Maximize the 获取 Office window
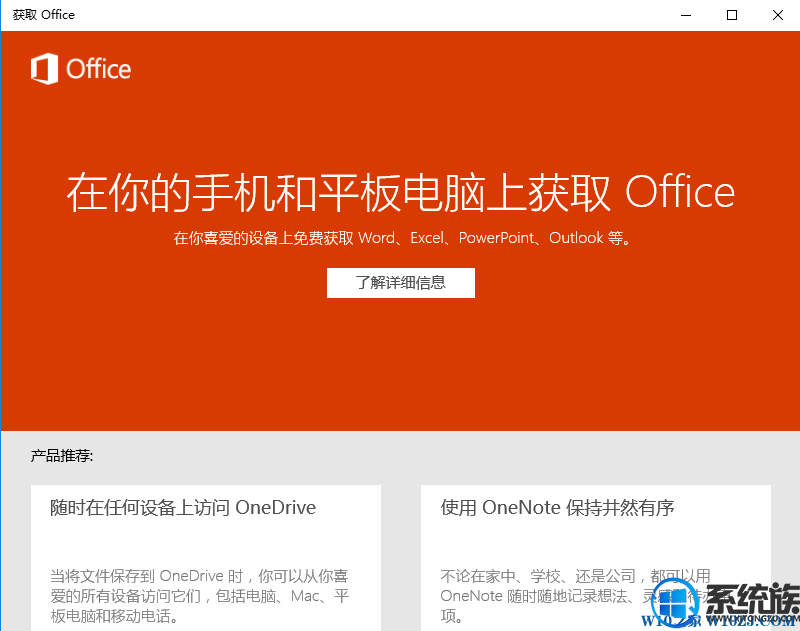 point(732,15)
